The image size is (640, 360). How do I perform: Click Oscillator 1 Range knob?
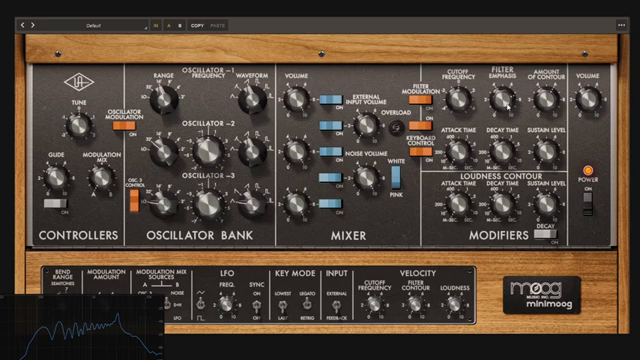click(164, 99)
